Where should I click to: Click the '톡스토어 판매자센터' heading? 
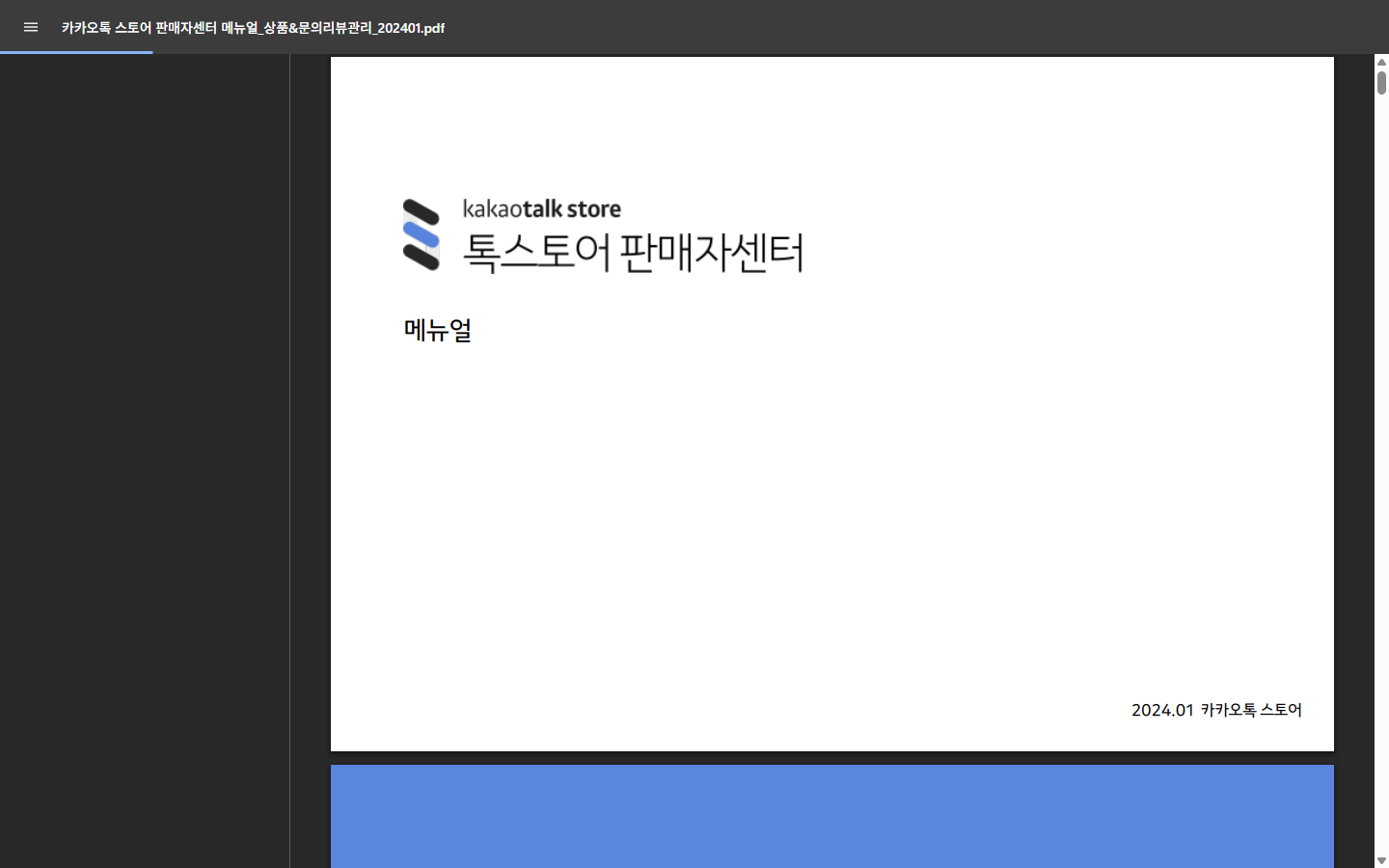[x=633, y=253]
